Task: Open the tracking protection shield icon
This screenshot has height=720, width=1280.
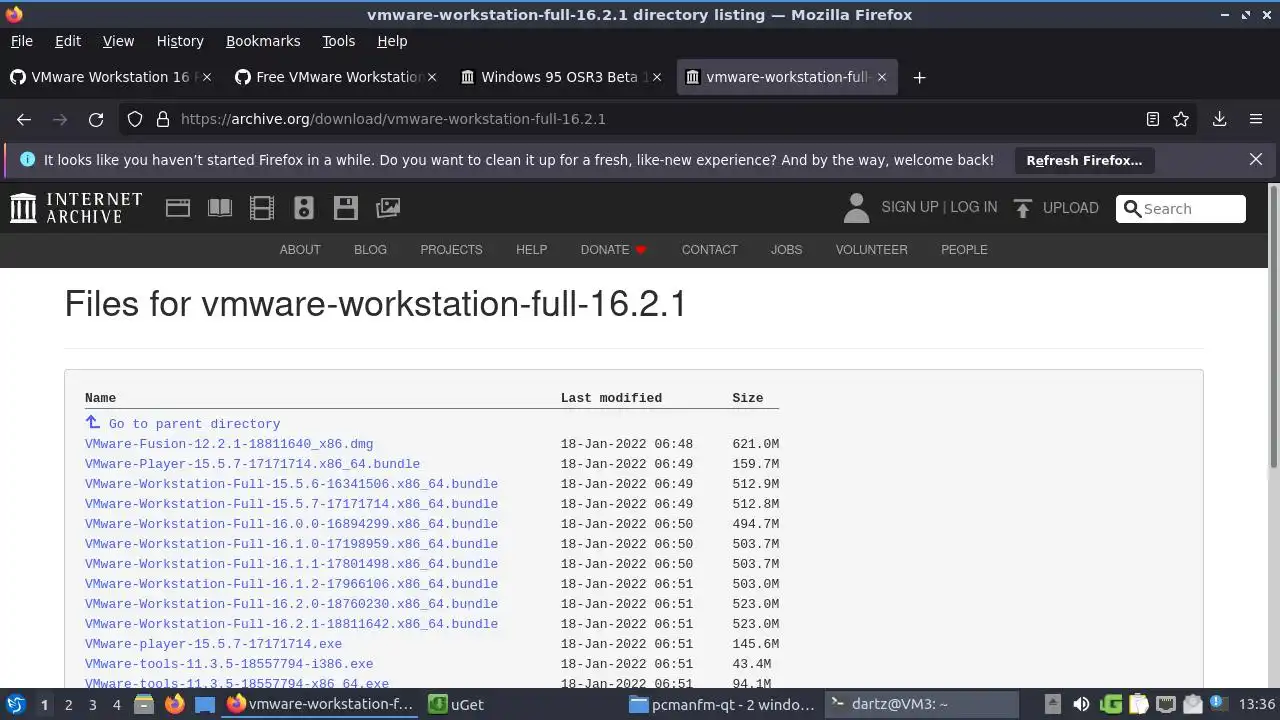Action: pyautogui.click(x=135, y=119)
